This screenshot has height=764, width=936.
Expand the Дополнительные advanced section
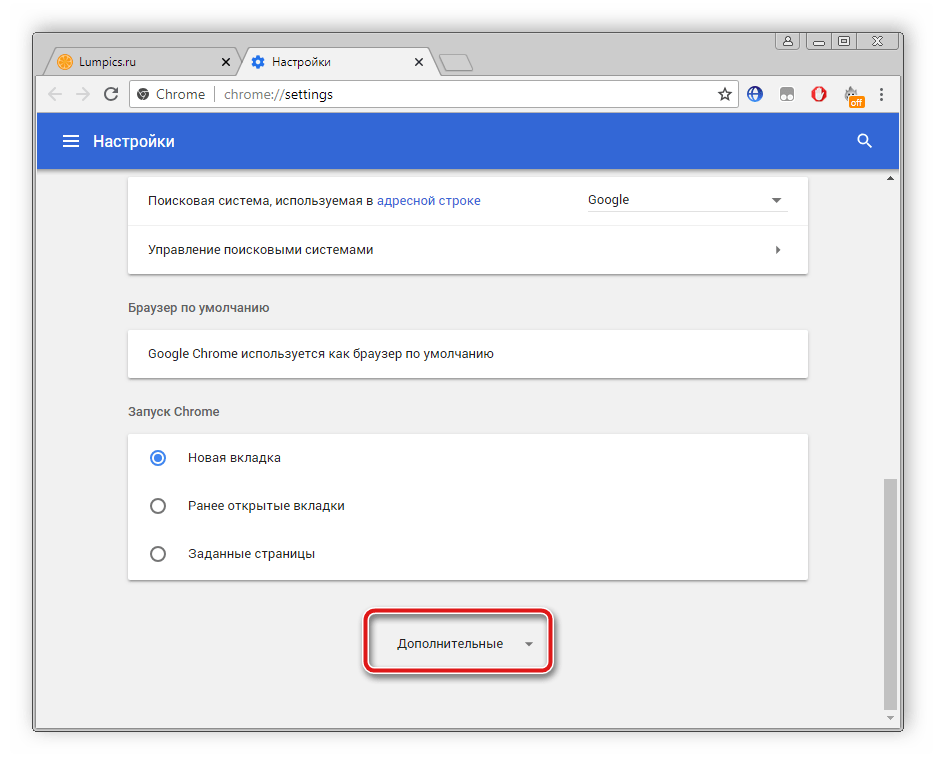point(459,644)
